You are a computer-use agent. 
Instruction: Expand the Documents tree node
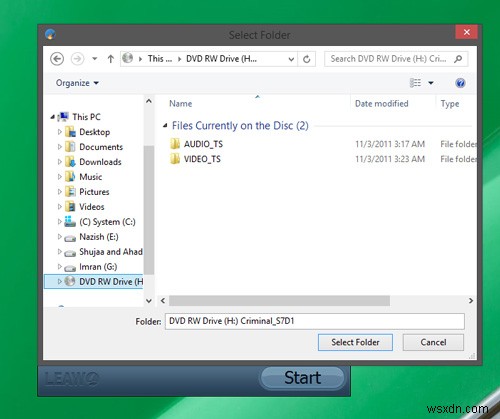pyautogui.click(x=60, y=147)
